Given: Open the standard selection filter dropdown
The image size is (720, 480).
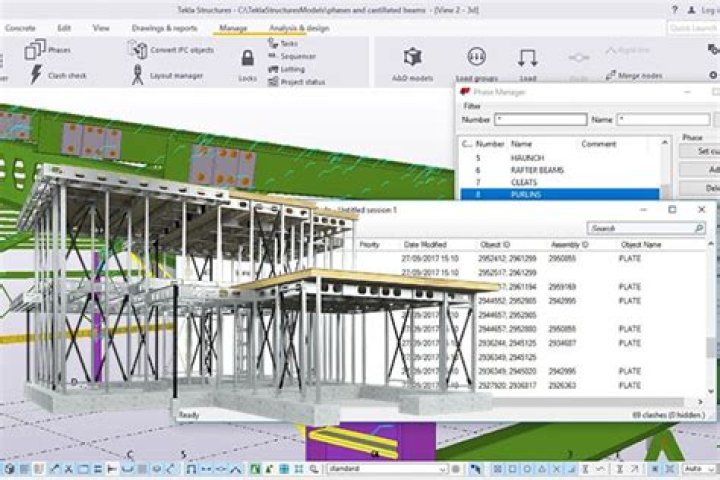Looking at the screenshot, I should tap(387, 469).
